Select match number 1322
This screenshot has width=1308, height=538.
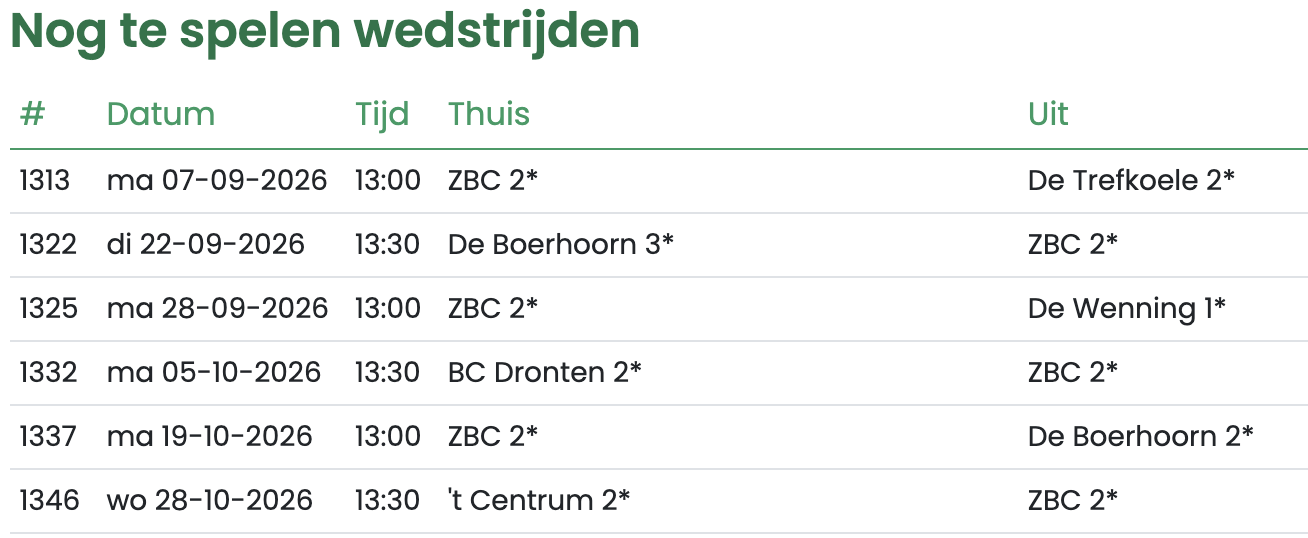point(48,244)
